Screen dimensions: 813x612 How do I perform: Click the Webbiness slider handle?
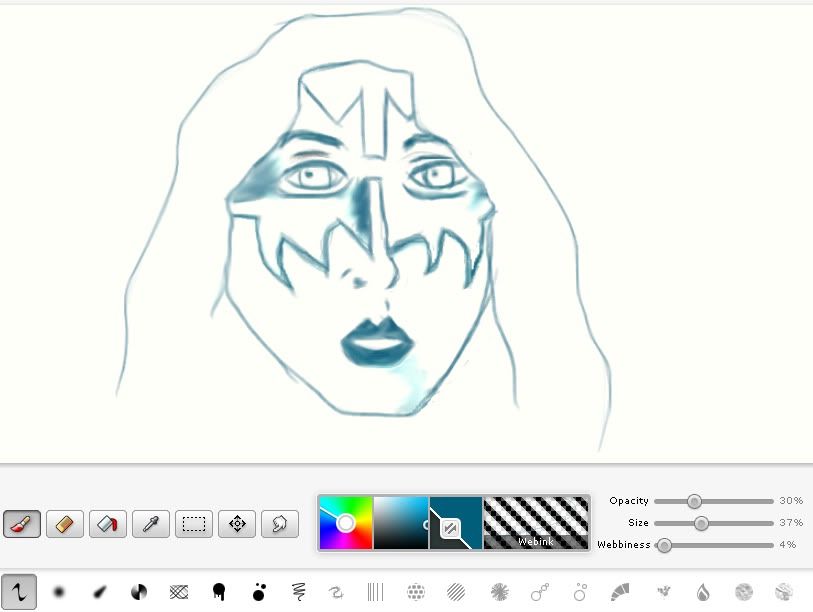point(664,545)
